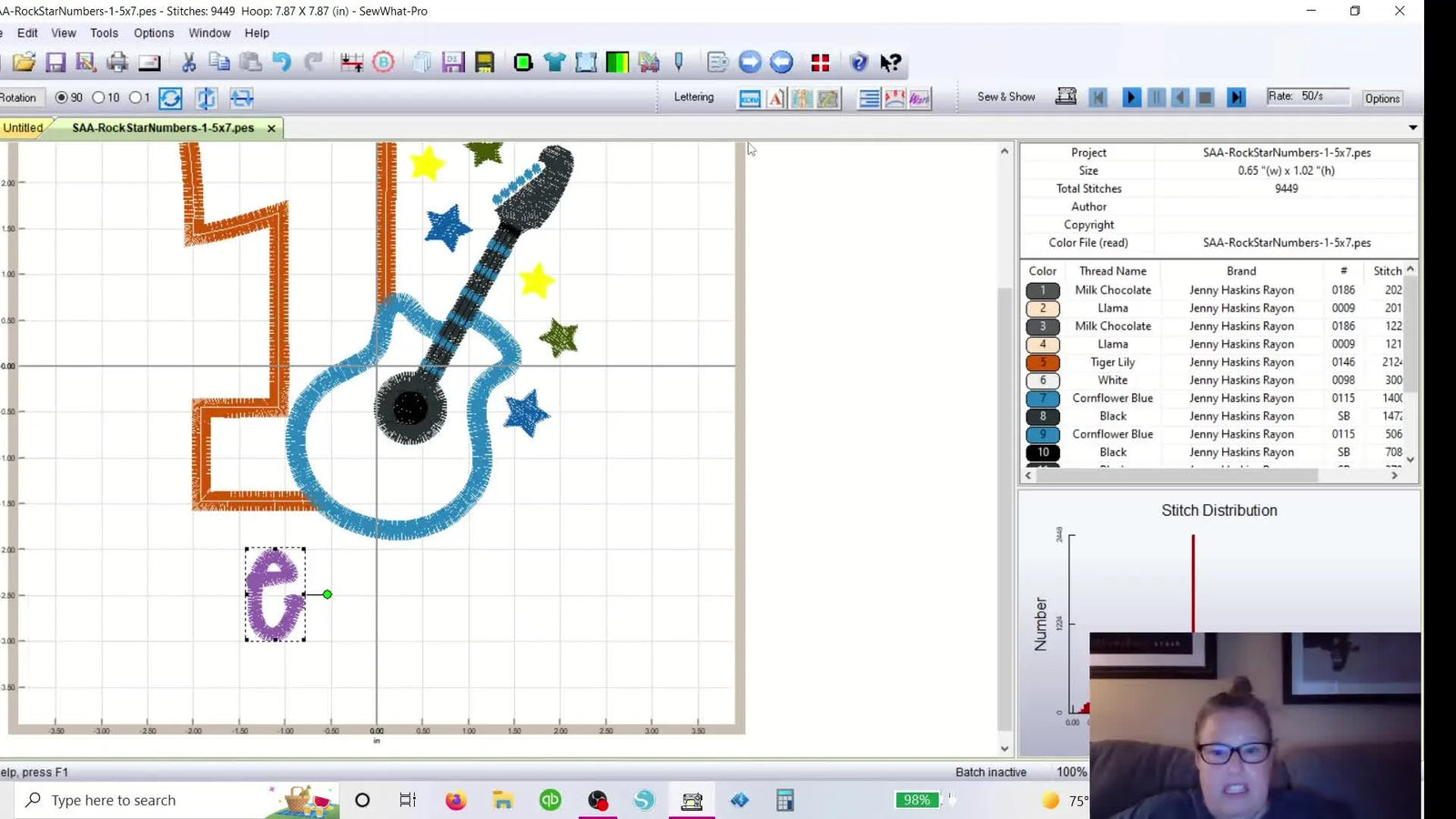This screenshot has width=1456, height=819.
Task: Select the T-shirt garment preview icon
Action: (556, 62)
